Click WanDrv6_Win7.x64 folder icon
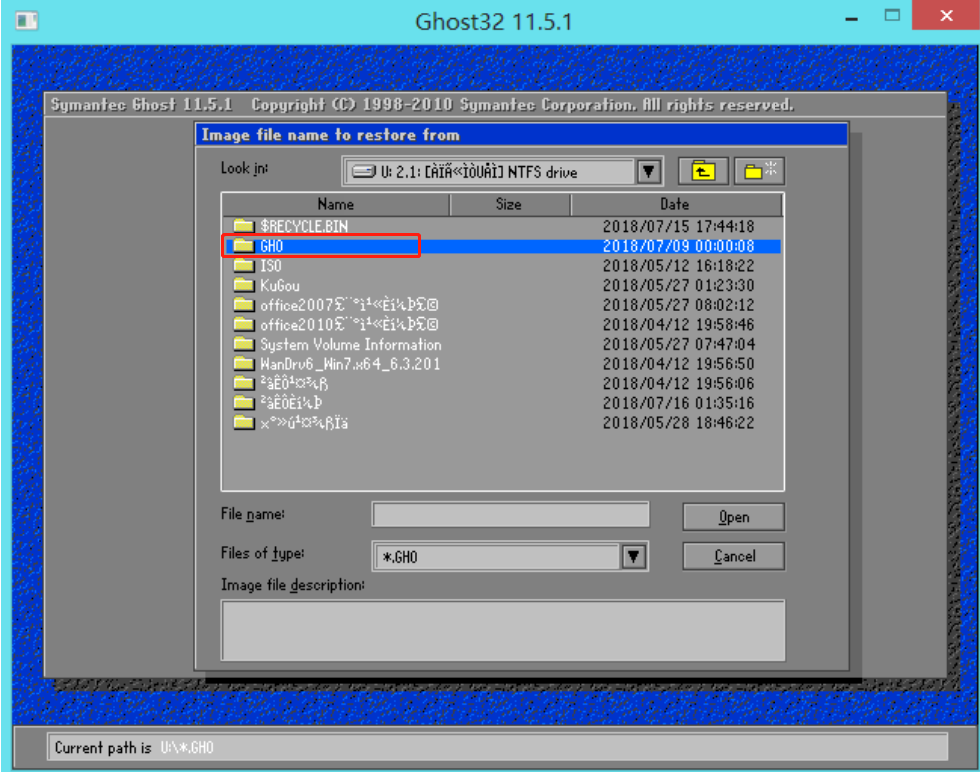 pyautogui.click(x=243, y=363)
